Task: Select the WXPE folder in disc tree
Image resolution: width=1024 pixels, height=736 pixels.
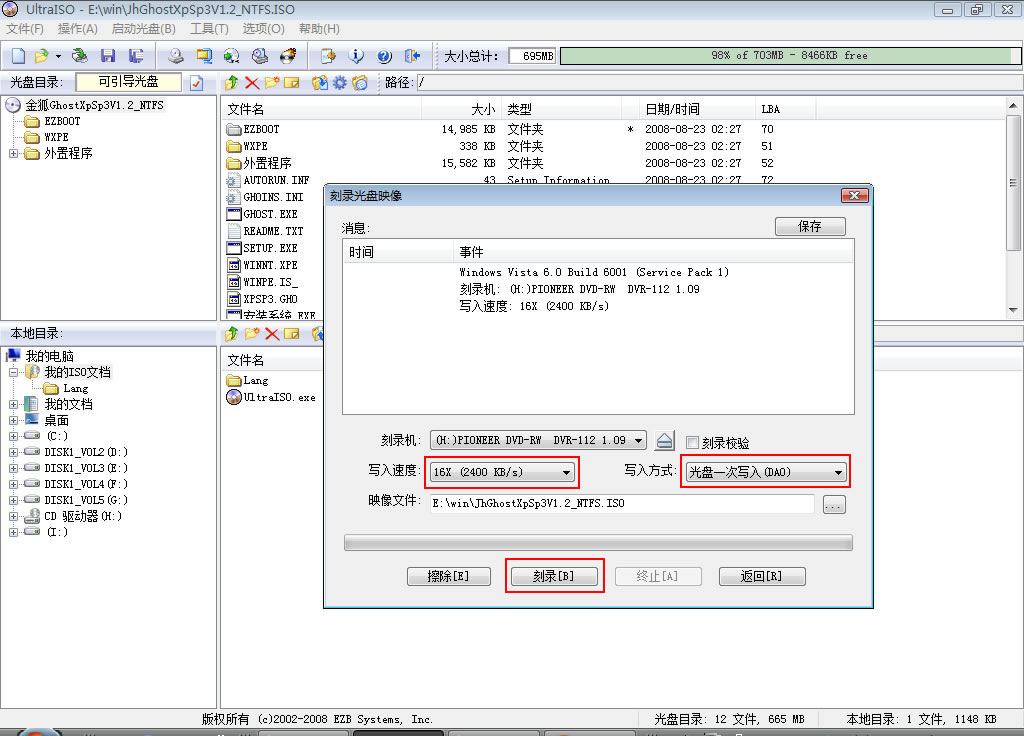Action: [56, 137]
